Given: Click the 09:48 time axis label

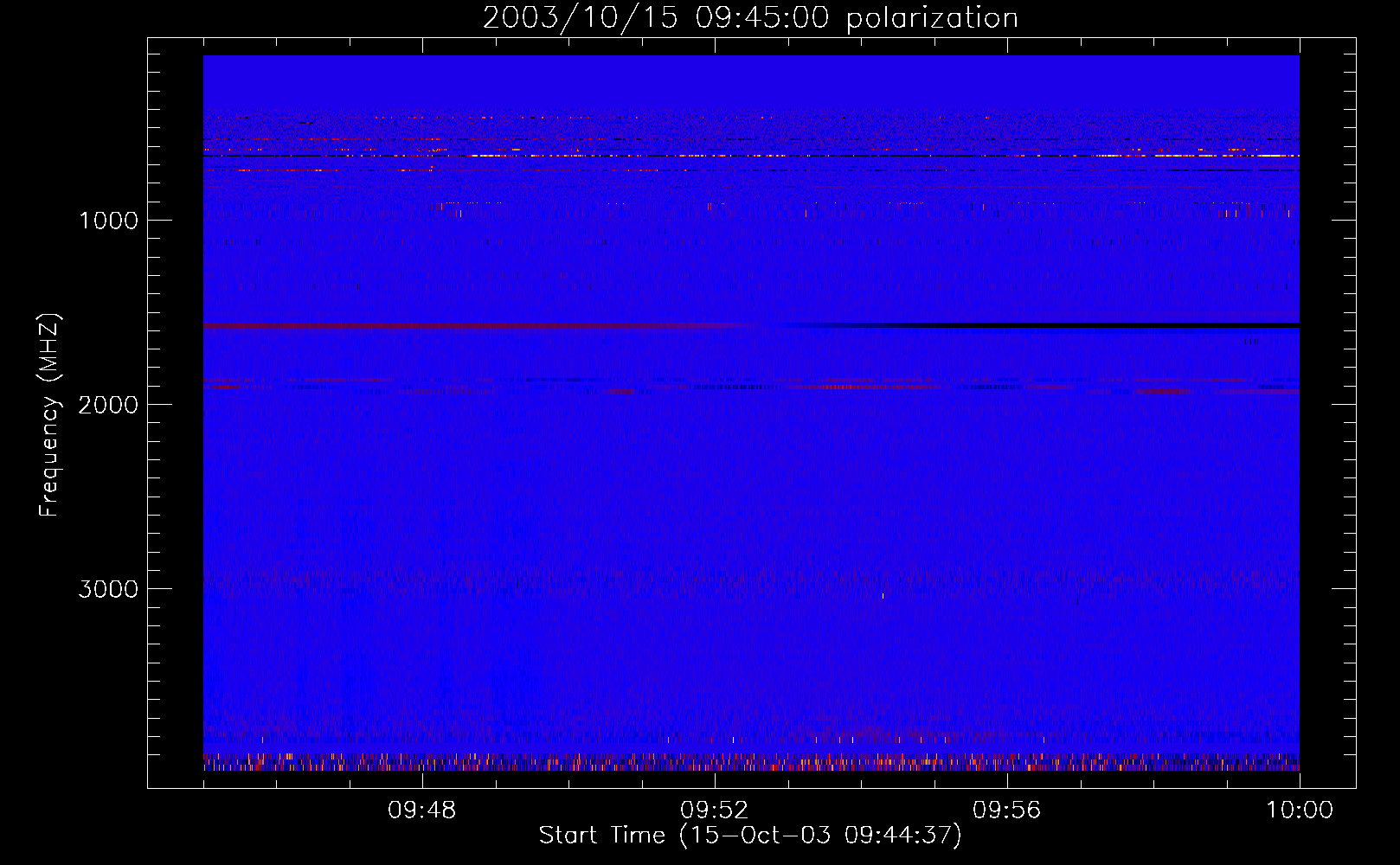Looking at the screenshot, I should (x=422, y=811).
